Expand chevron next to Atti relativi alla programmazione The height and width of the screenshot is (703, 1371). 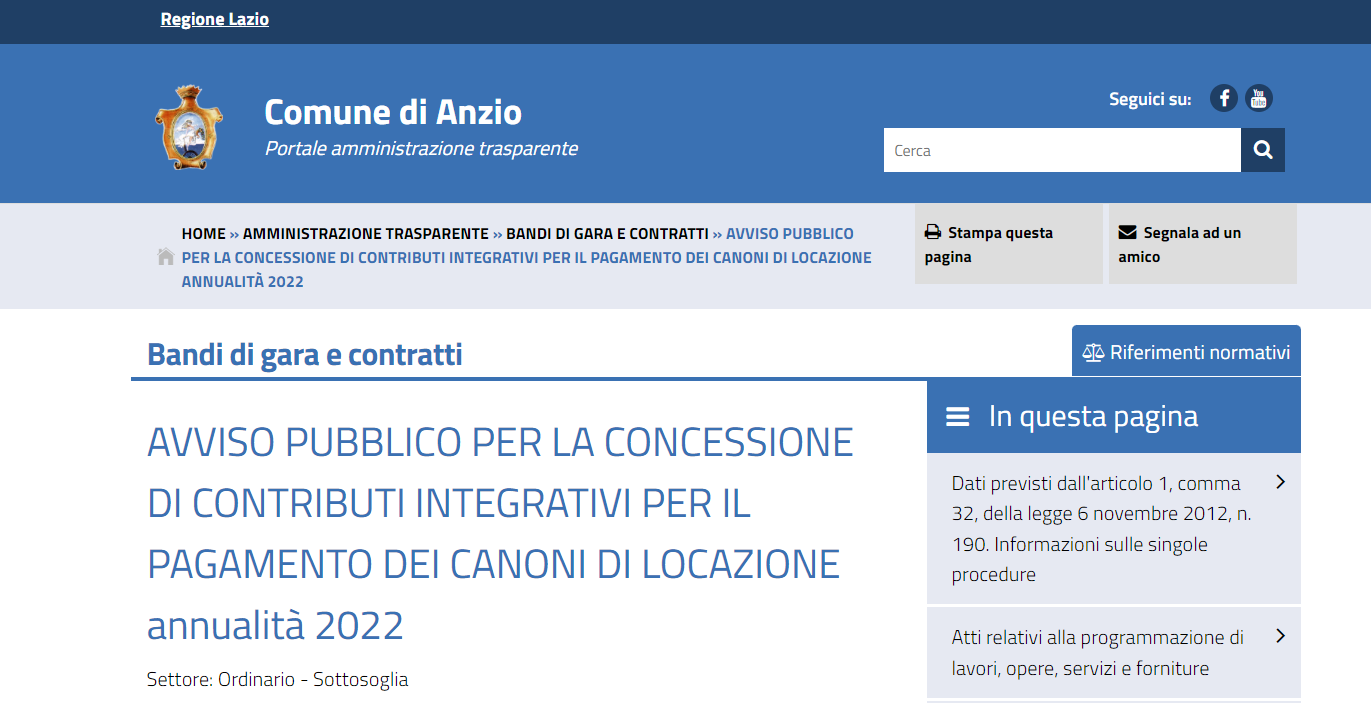[x=1281, y=636]
